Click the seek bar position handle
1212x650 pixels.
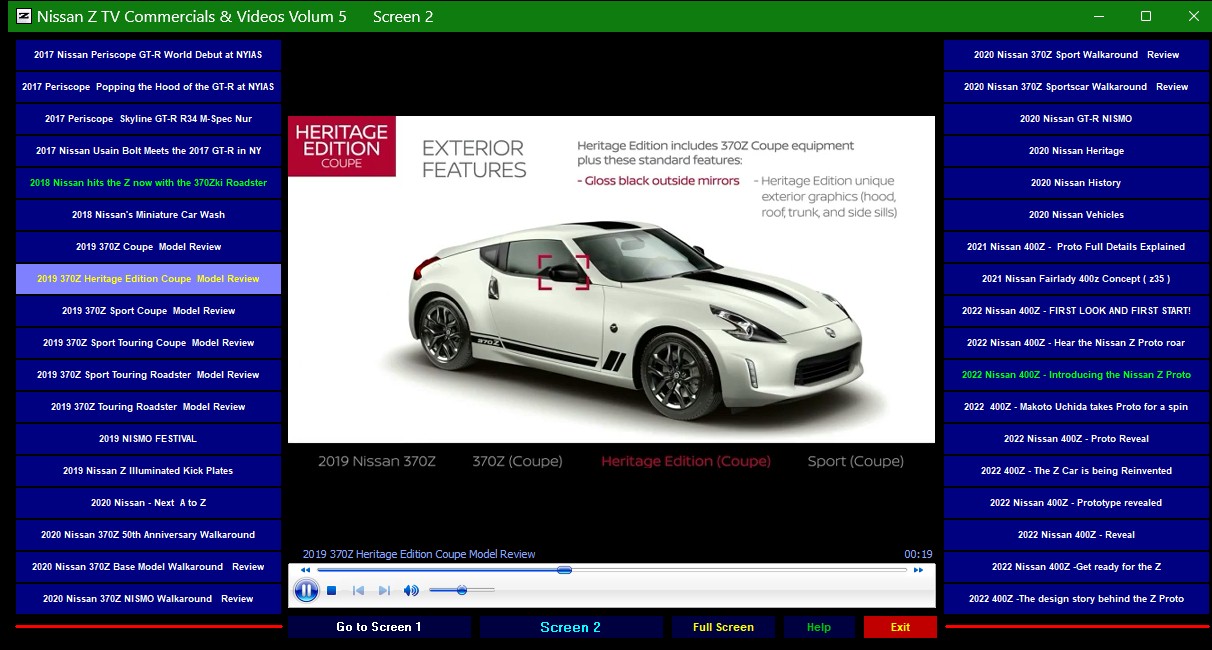tap(564, 570)
